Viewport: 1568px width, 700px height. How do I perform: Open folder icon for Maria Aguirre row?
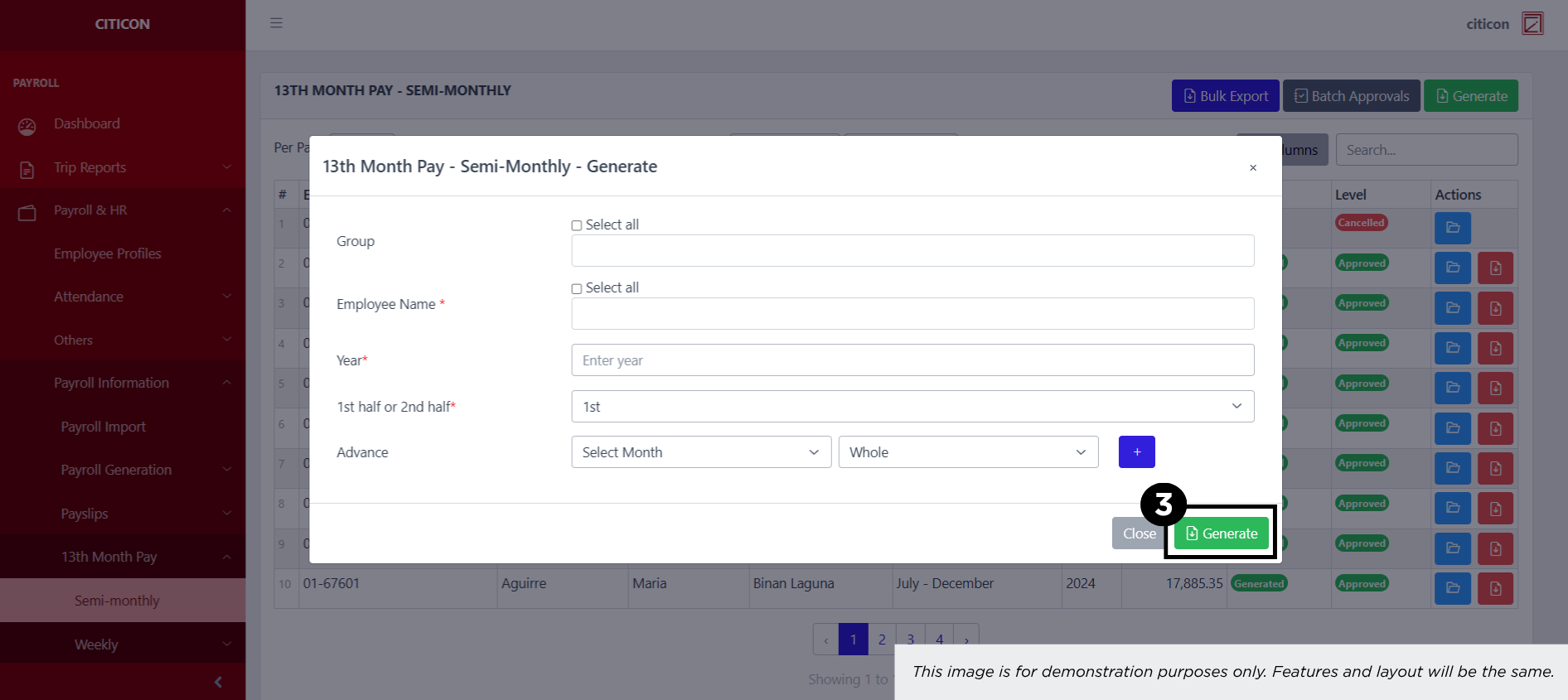click(x=1452, y=588)
